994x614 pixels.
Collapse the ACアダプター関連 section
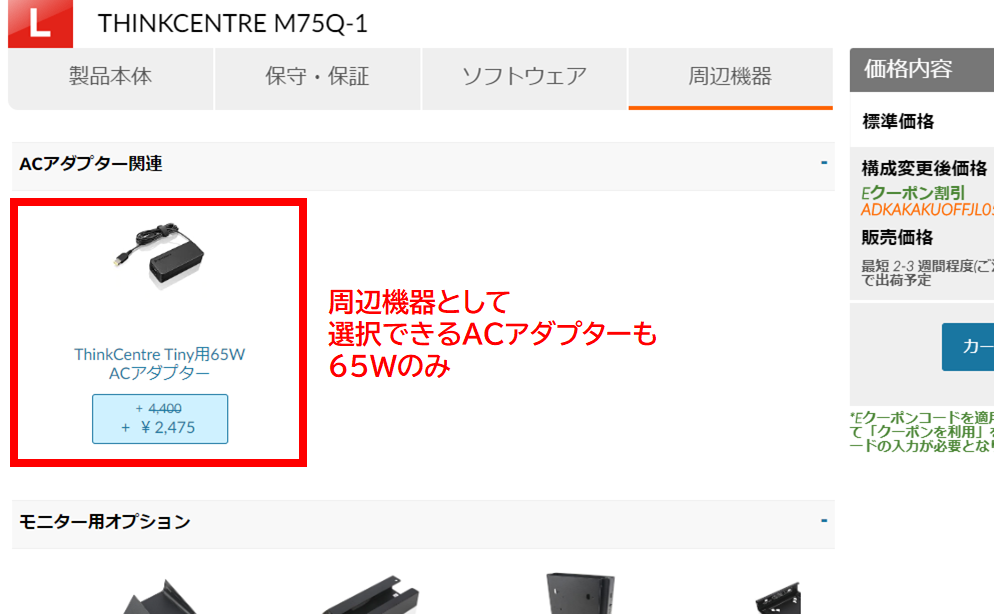[x=823, y=163]
